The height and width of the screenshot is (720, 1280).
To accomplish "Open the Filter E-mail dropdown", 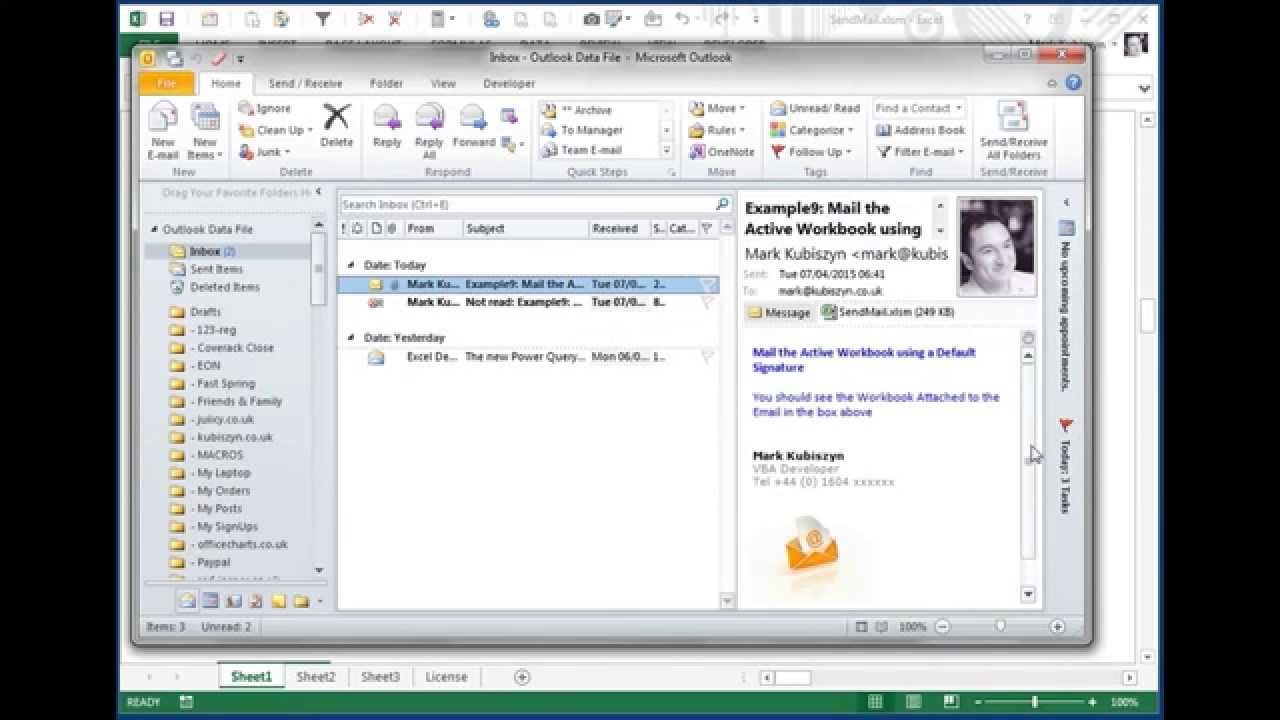I will 920,152.
